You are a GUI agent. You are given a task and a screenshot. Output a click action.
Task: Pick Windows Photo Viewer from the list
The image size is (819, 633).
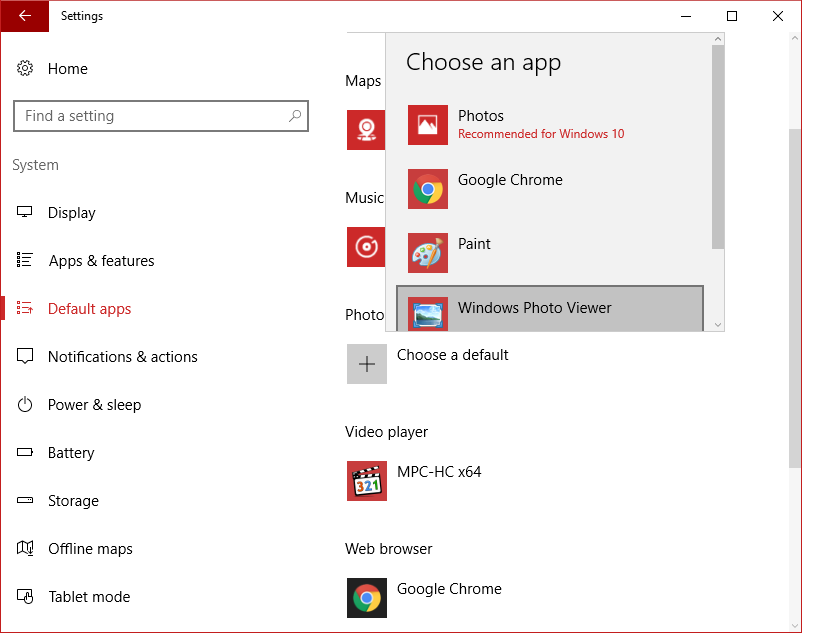549,308
